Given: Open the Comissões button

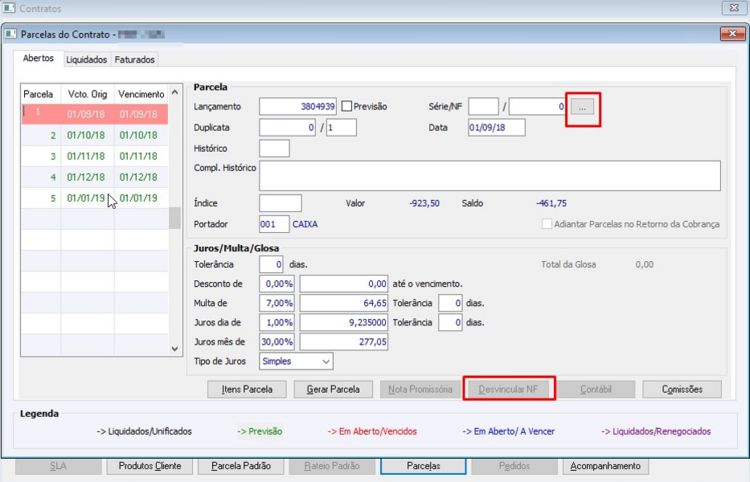Looking at the screenshot, I should click(682, 389).
